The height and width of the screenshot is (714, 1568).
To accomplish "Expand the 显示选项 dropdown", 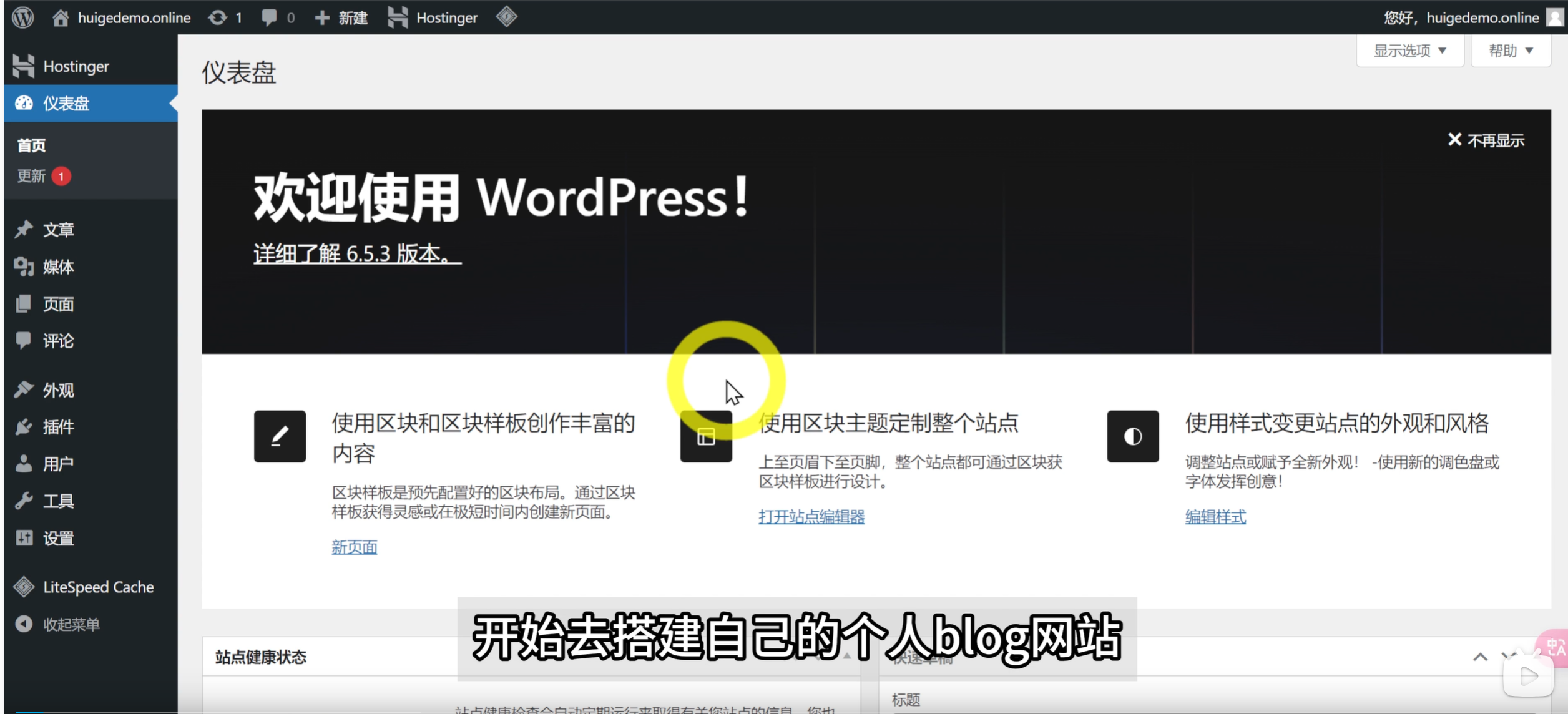I will [x=1410, y=51].
